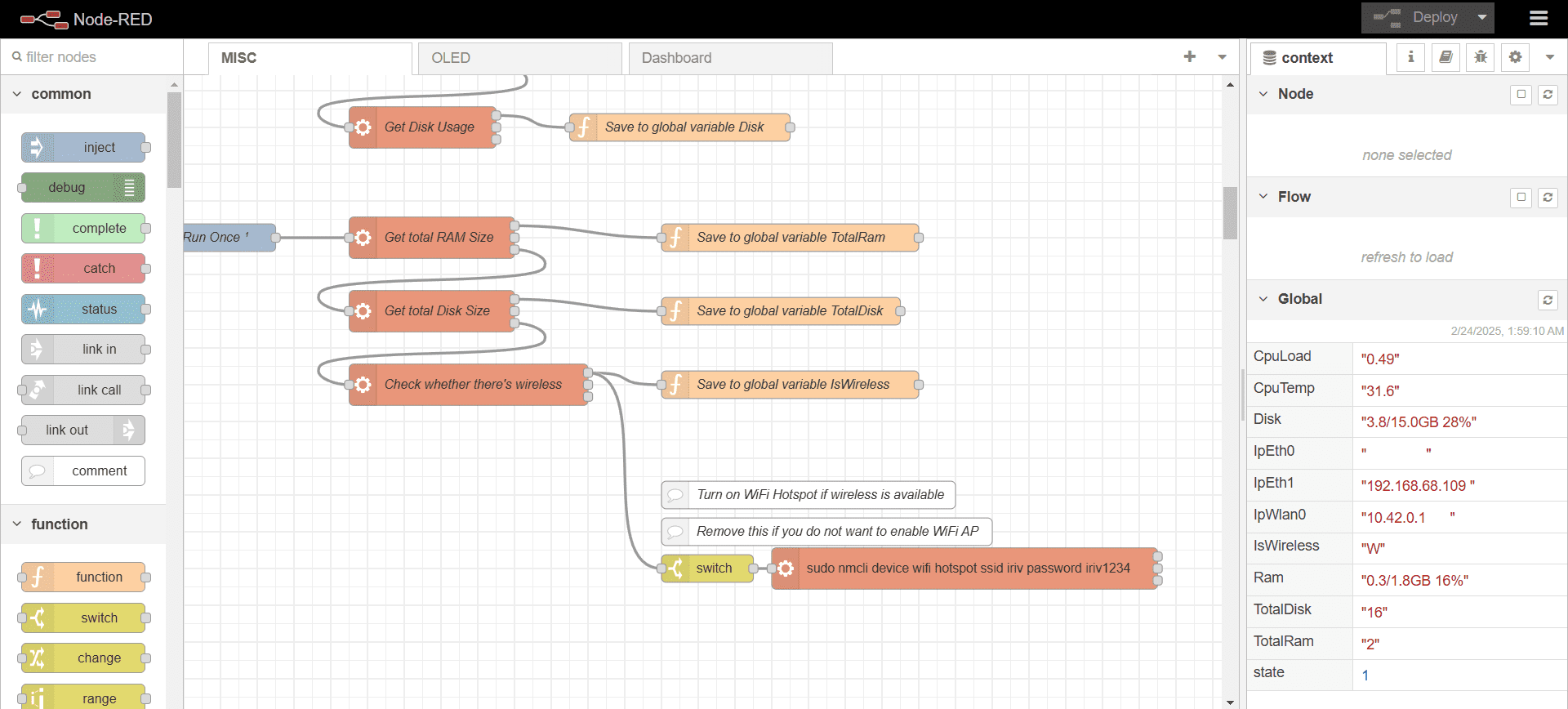Switch to the OLED flow tab

click(519, 58)
